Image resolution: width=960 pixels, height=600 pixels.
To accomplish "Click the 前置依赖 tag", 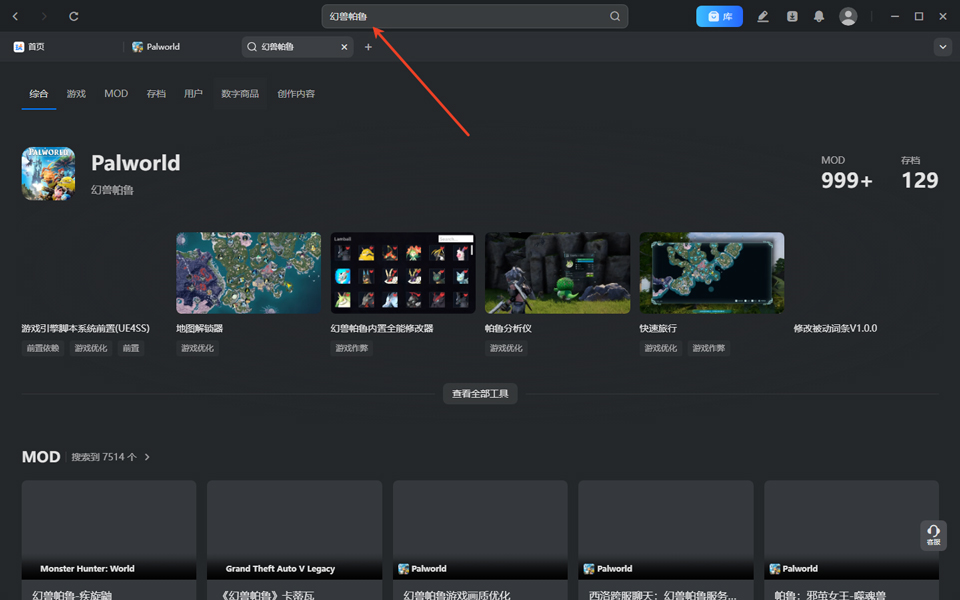I will click(43, 348).
